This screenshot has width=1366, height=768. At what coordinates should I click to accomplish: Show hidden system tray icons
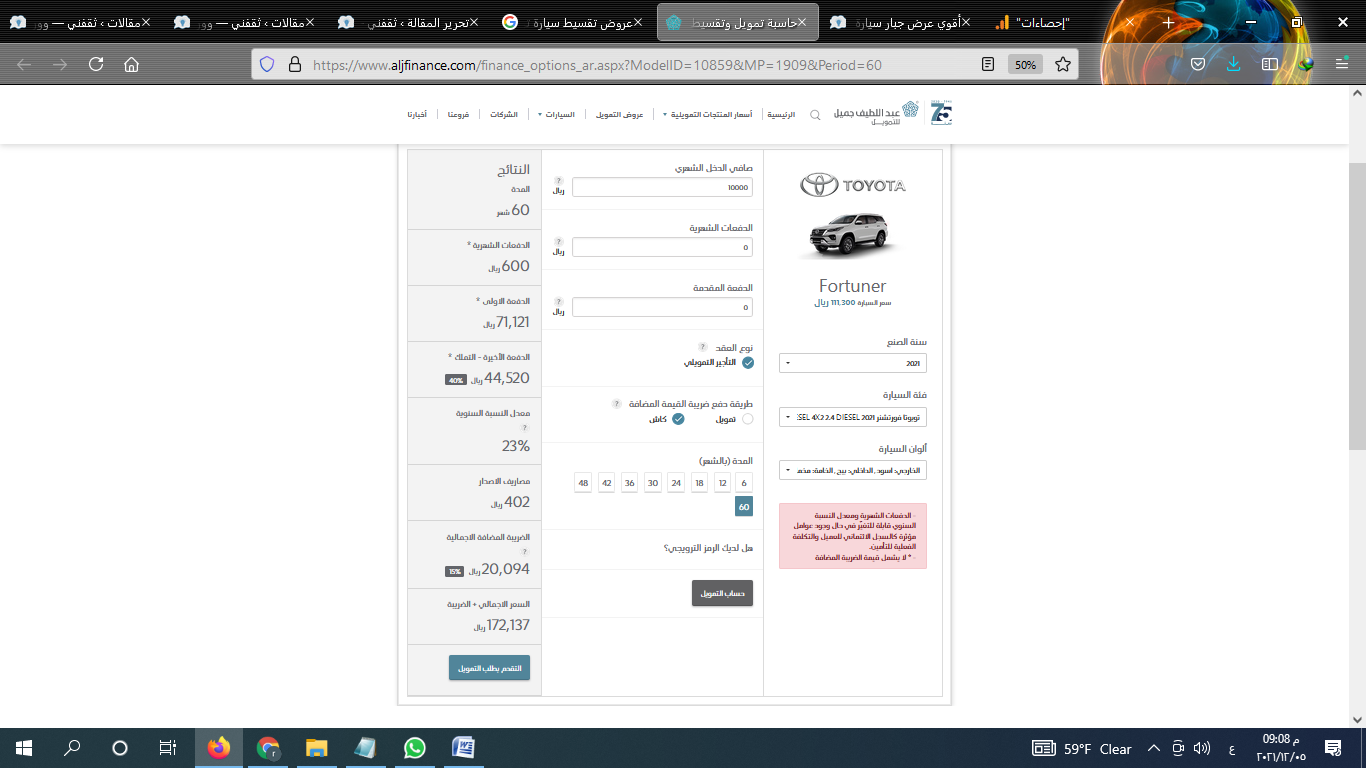tap(1153, 748)
